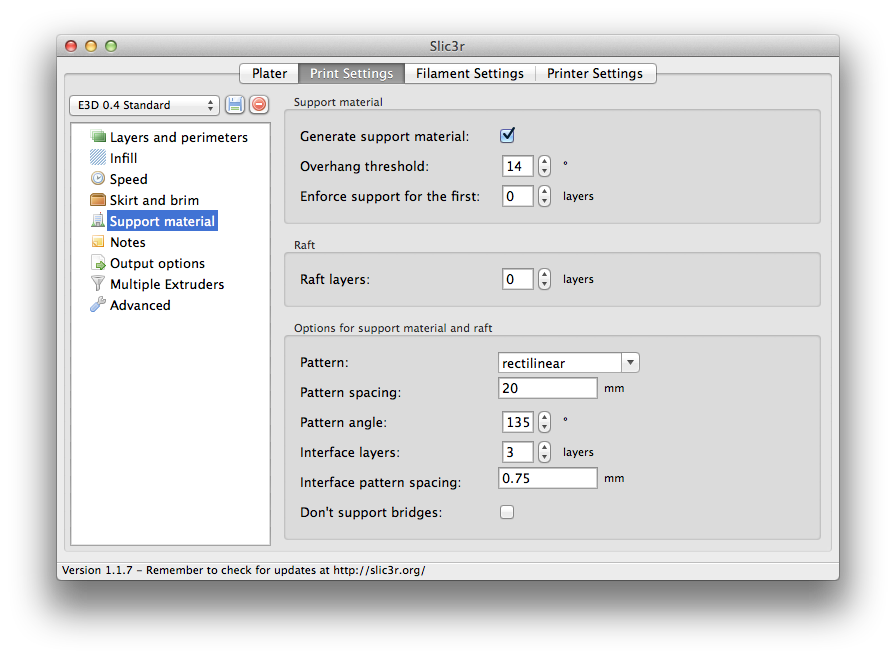Click the Advanced wrench icon
The height and width of the screenshot is (659, 896).
(98, 304)
